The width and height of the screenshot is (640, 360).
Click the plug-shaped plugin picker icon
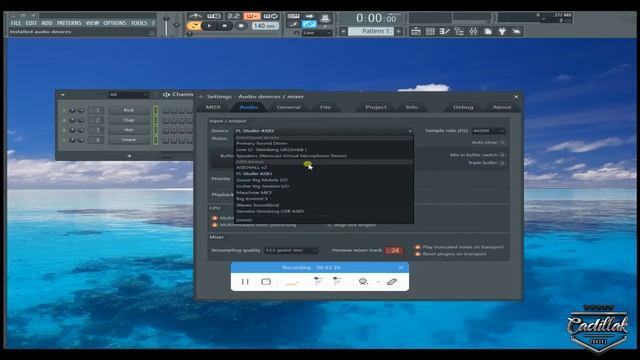coord(502,31)
